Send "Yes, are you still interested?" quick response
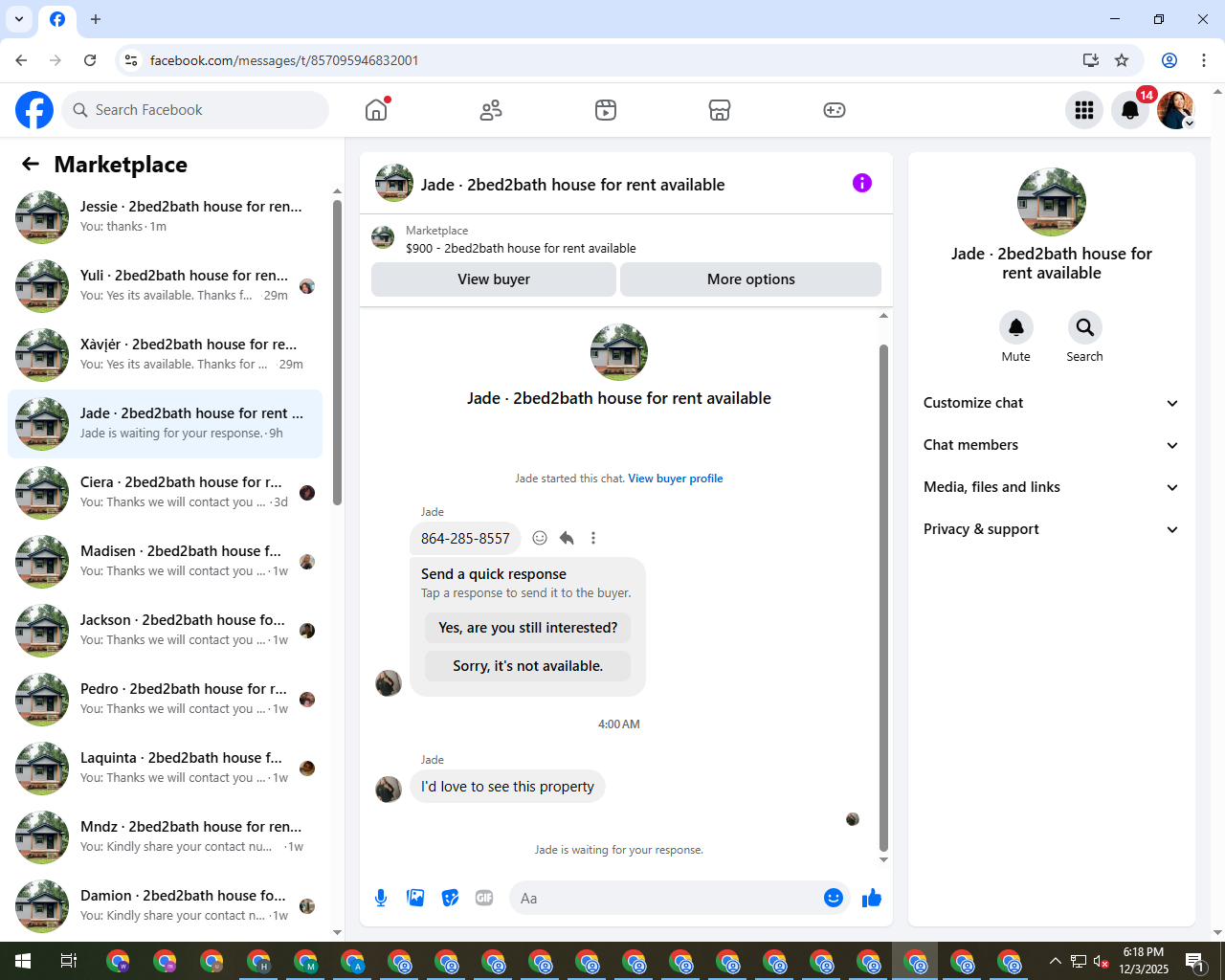The width and height of the screenshot is (1225, 980). click(528, 628)
